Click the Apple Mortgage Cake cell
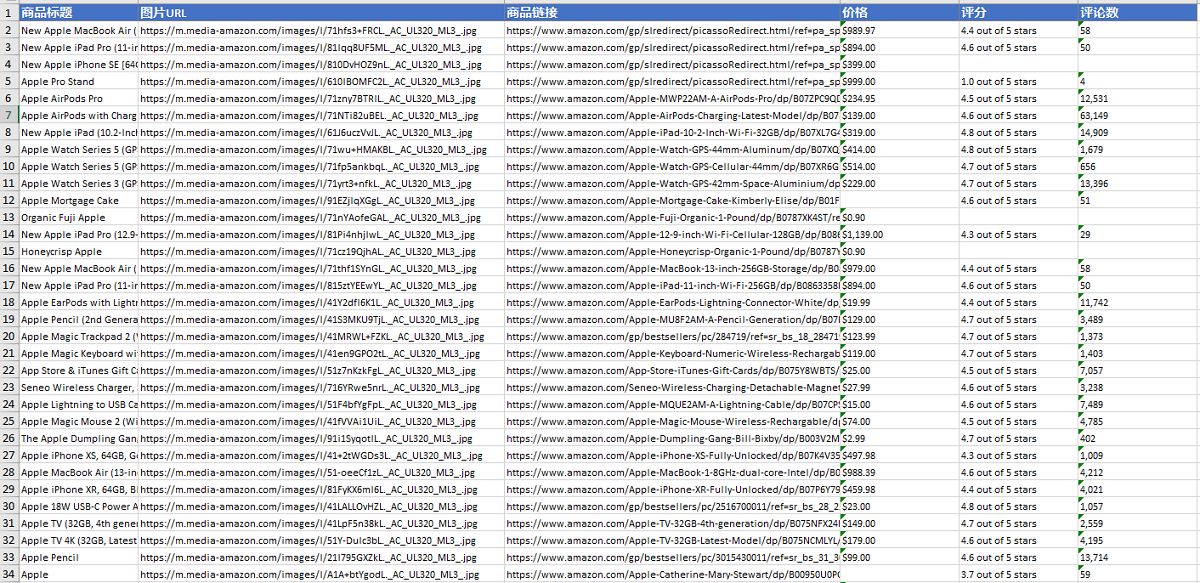 (78, 201)
